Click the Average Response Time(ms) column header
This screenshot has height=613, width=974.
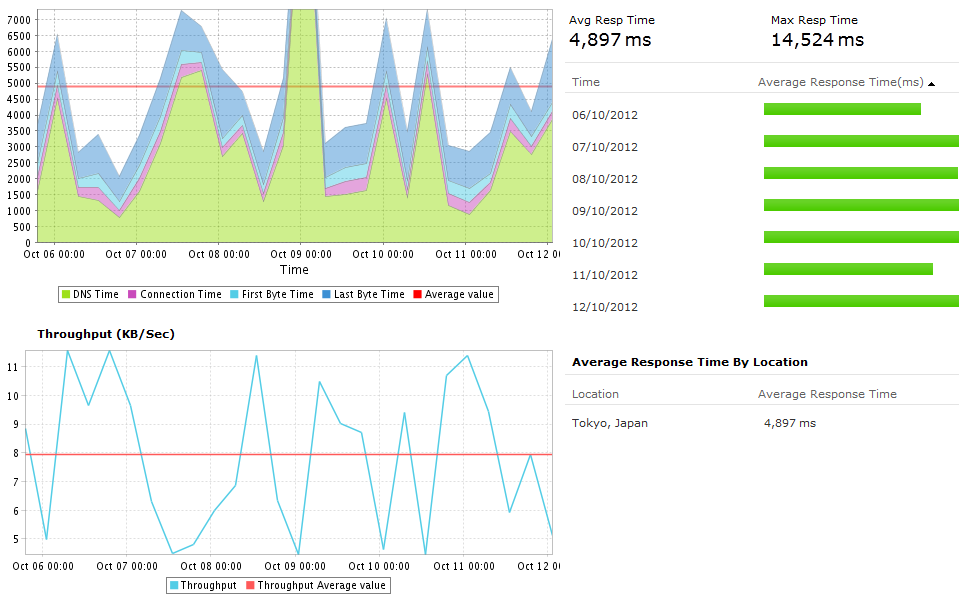click(x=840, y=82)
